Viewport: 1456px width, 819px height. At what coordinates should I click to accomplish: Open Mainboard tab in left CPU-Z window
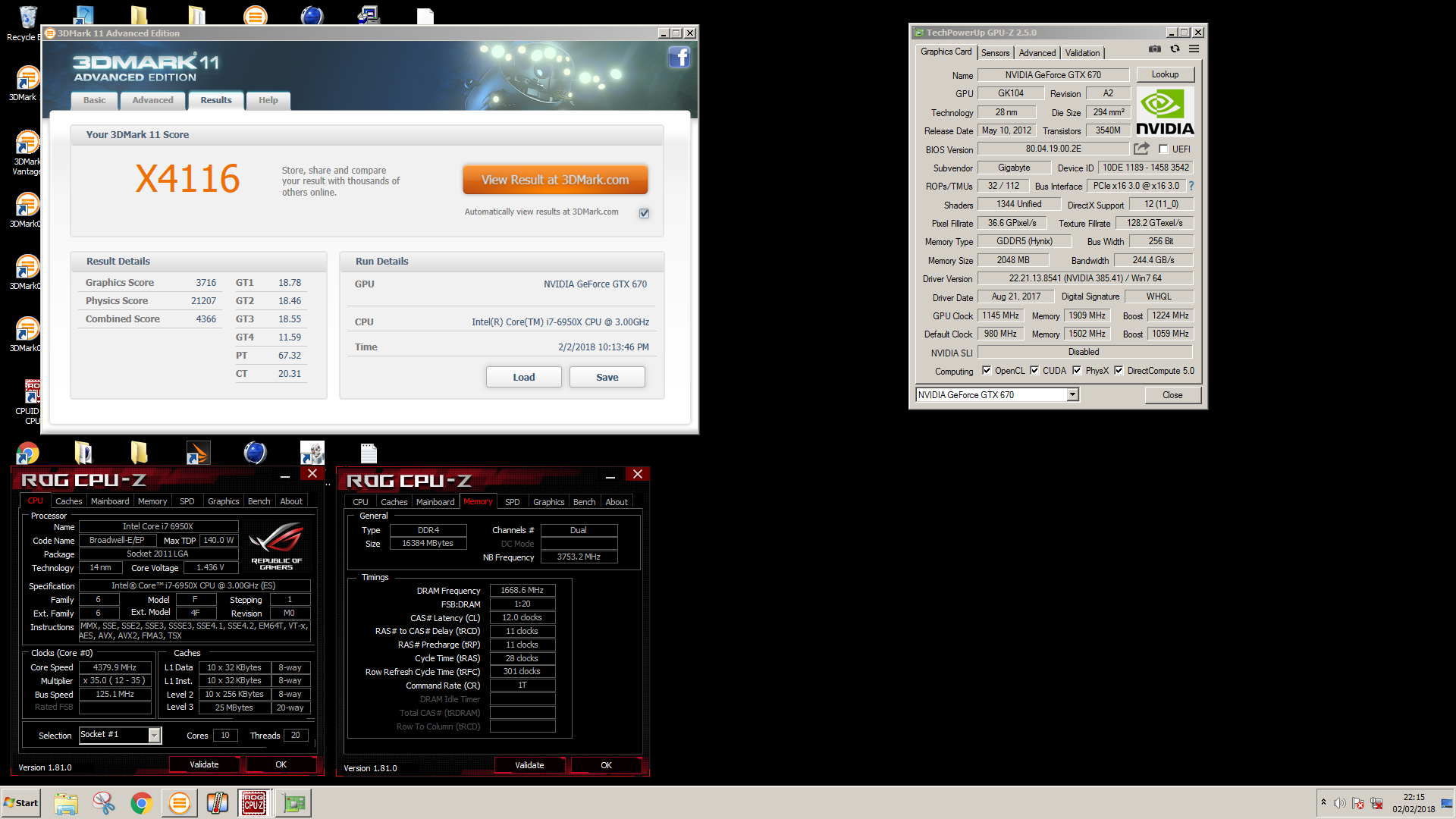click(110, 501)
